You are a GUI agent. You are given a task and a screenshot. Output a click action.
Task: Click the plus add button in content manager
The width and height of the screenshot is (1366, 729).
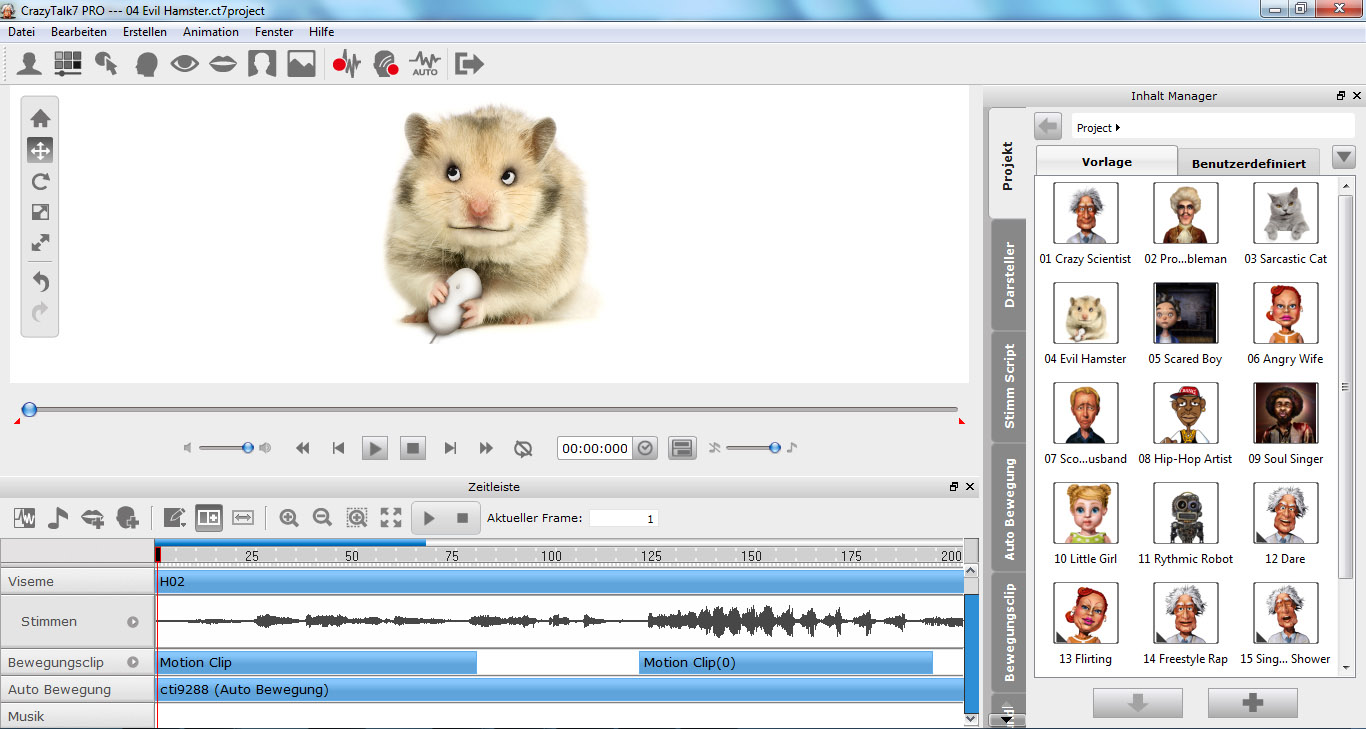[x=1252, y=703]
